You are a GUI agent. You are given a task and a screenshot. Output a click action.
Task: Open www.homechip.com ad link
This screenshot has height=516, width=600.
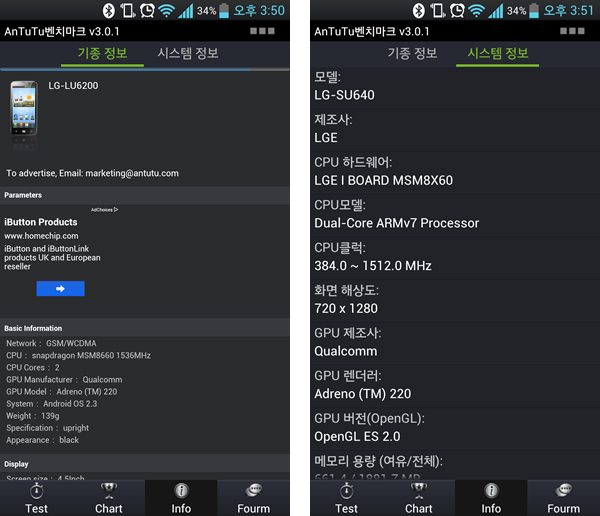pyautogui.click(x=41, y=236)
